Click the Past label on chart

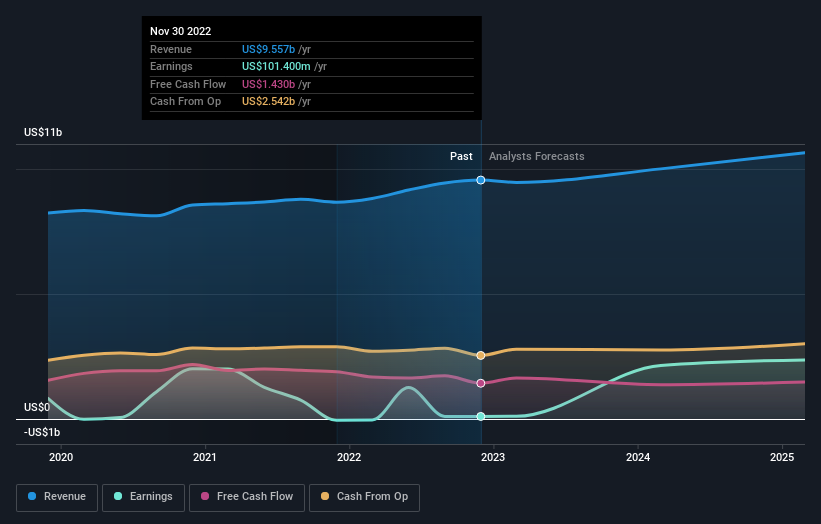click(x=461, y=156)
